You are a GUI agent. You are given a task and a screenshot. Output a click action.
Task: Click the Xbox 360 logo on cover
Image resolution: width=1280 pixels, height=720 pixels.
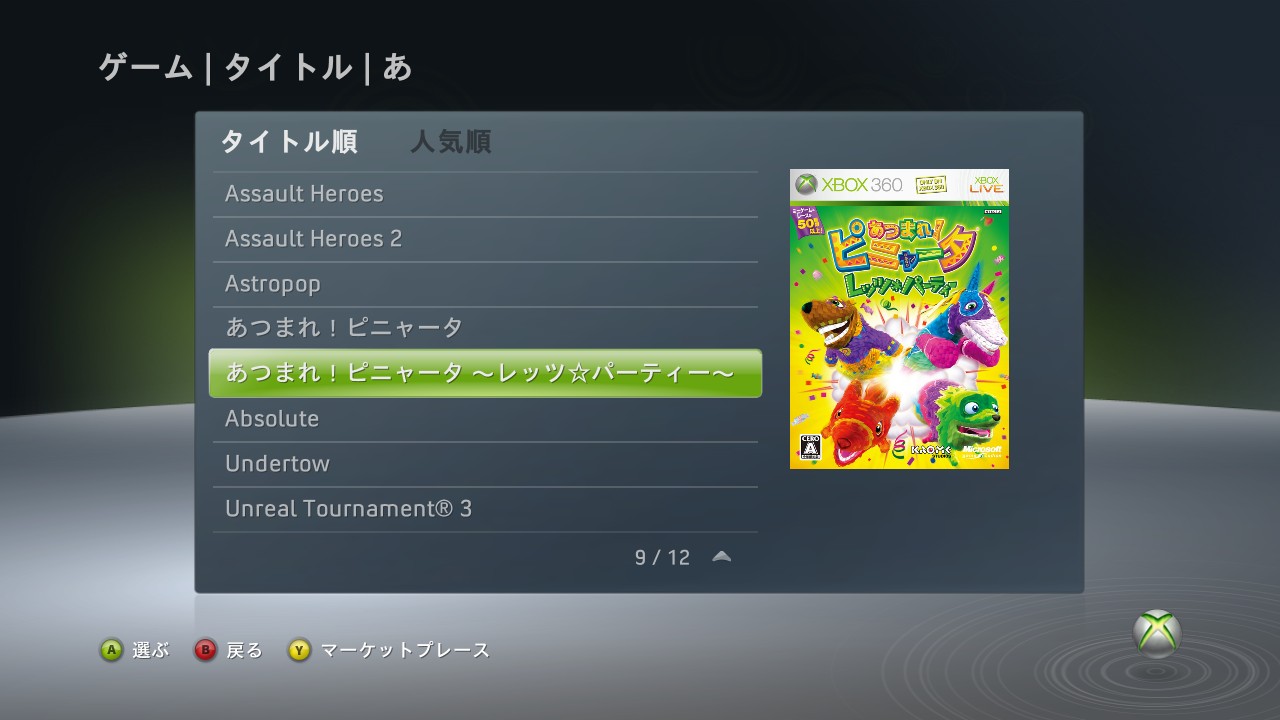coord(849,185)
